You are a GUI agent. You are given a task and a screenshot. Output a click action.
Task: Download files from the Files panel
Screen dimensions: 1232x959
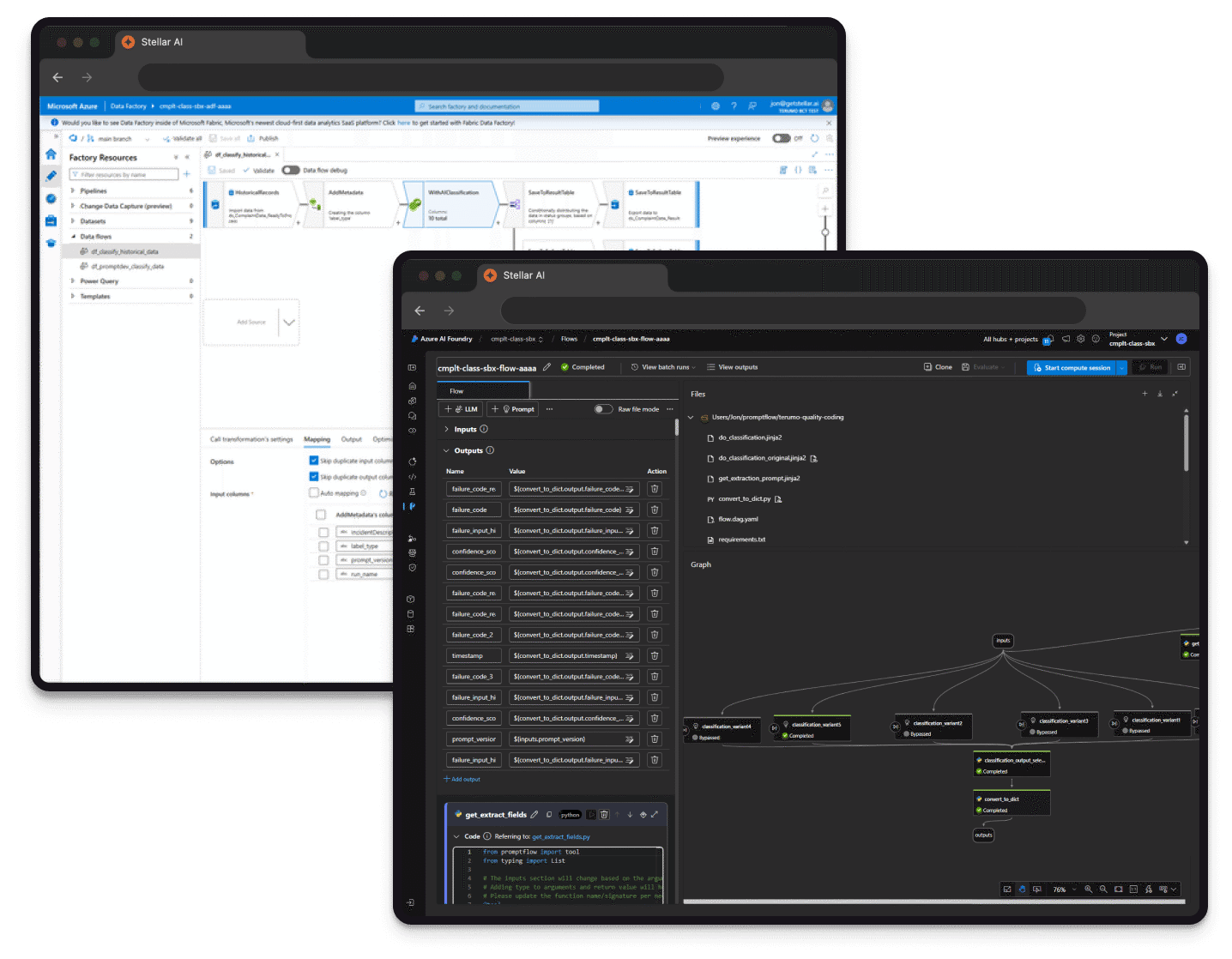coord(1160,394)
